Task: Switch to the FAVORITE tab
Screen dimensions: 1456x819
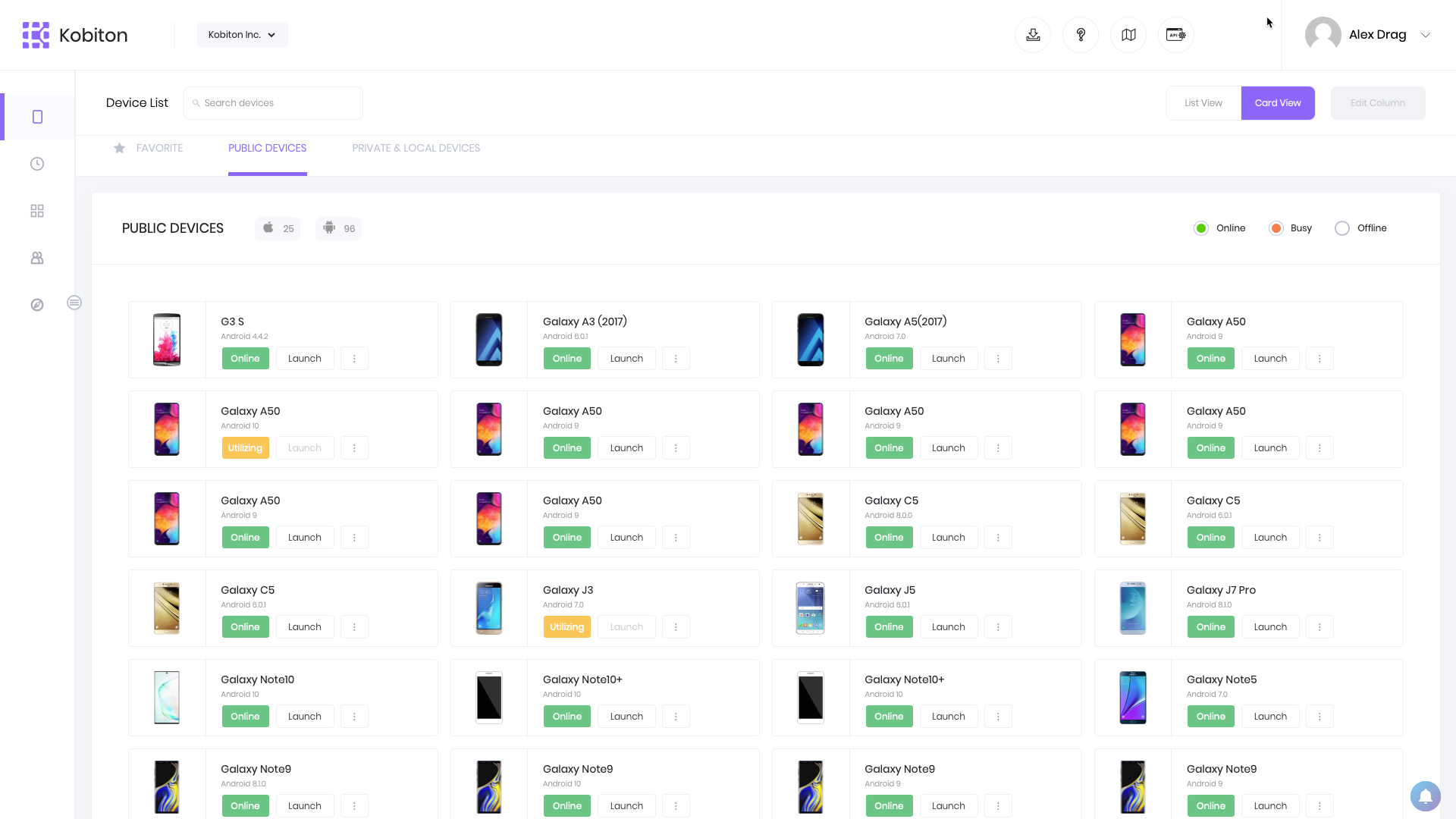Action: (x=159, y=148)
